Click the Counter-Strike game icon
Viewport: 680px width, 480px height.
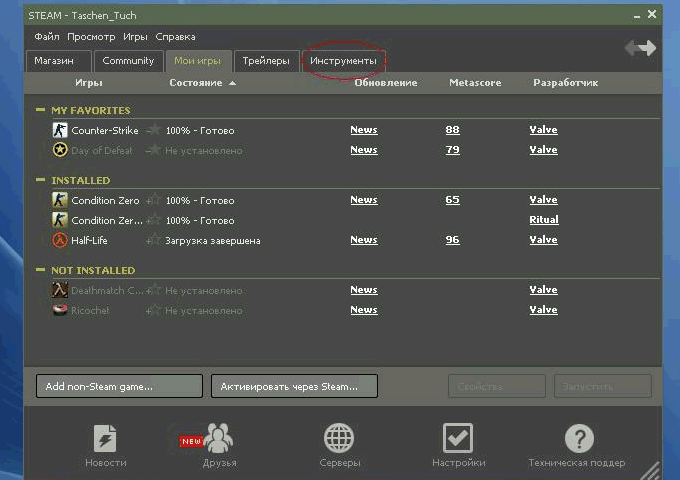pos(60,130)
